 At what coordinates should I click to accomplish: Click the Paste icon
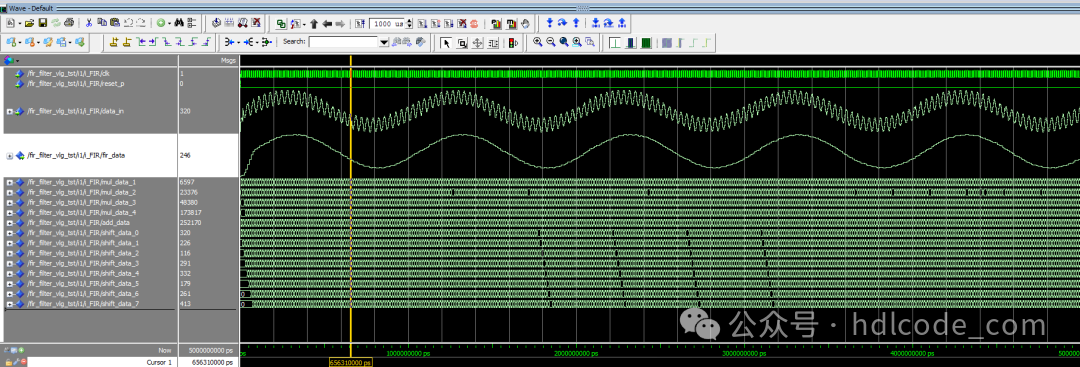(115, 23)
